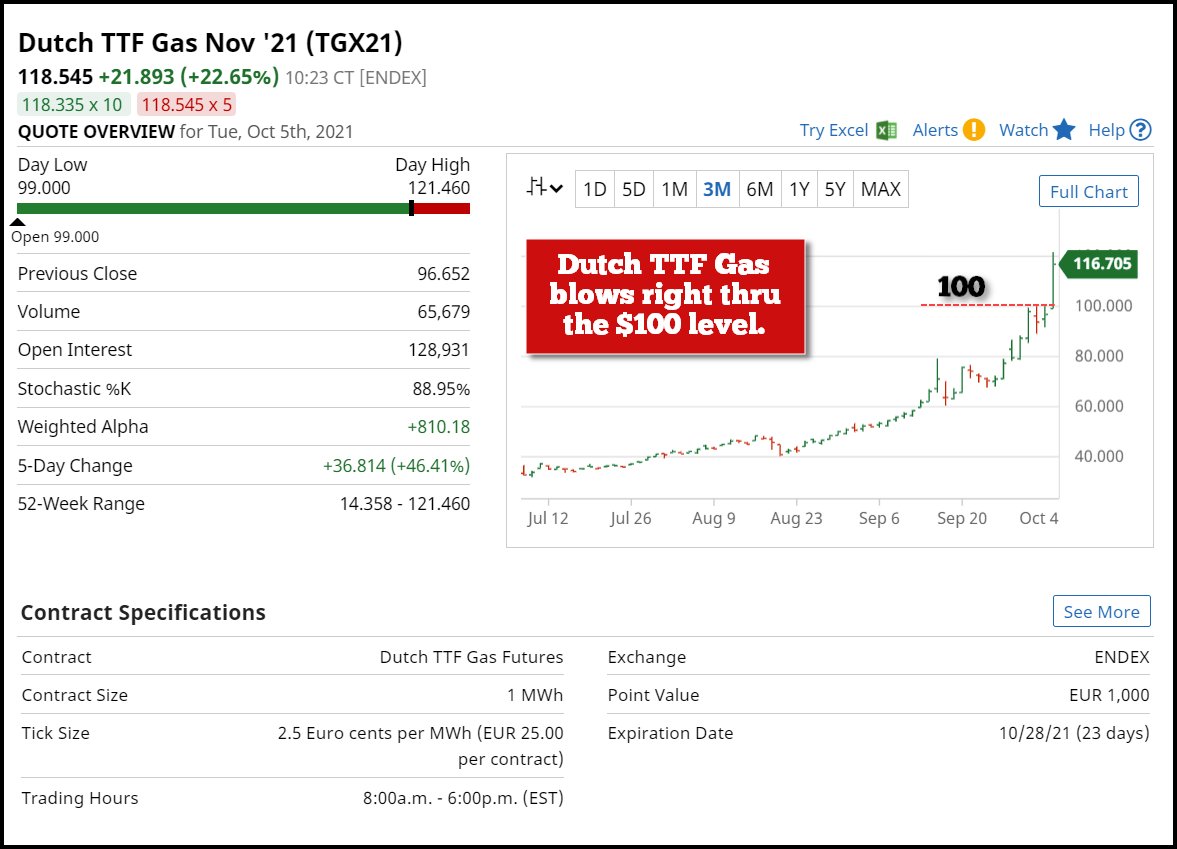Click the See More button
This screenshot has width=1177, height=849.
point(1101,612)
